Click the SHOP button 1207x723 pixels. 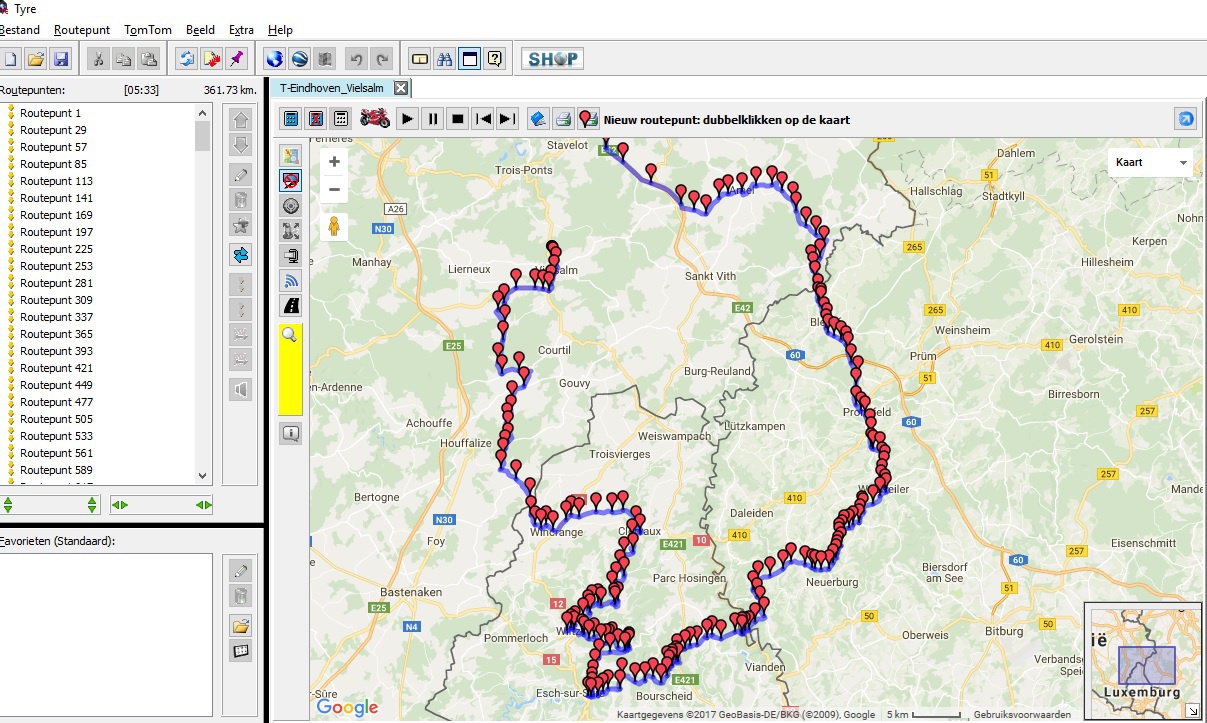click(x=552, y=59)
